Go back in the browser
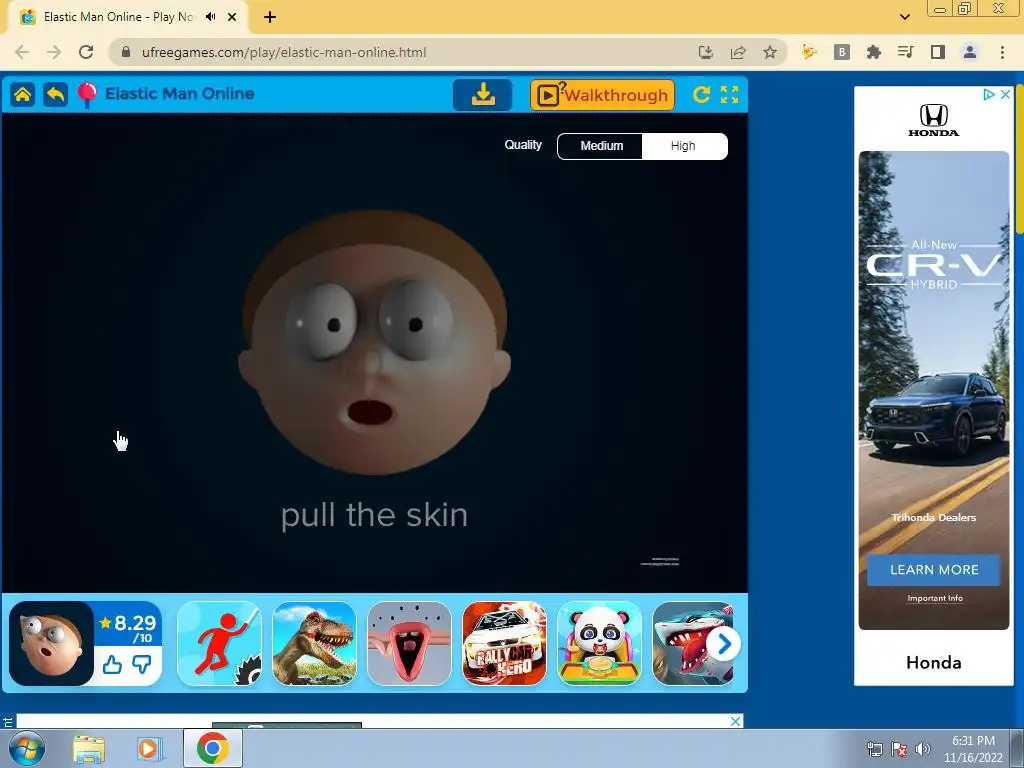Screen dimensions: 1024x768 tap(22, 52)
